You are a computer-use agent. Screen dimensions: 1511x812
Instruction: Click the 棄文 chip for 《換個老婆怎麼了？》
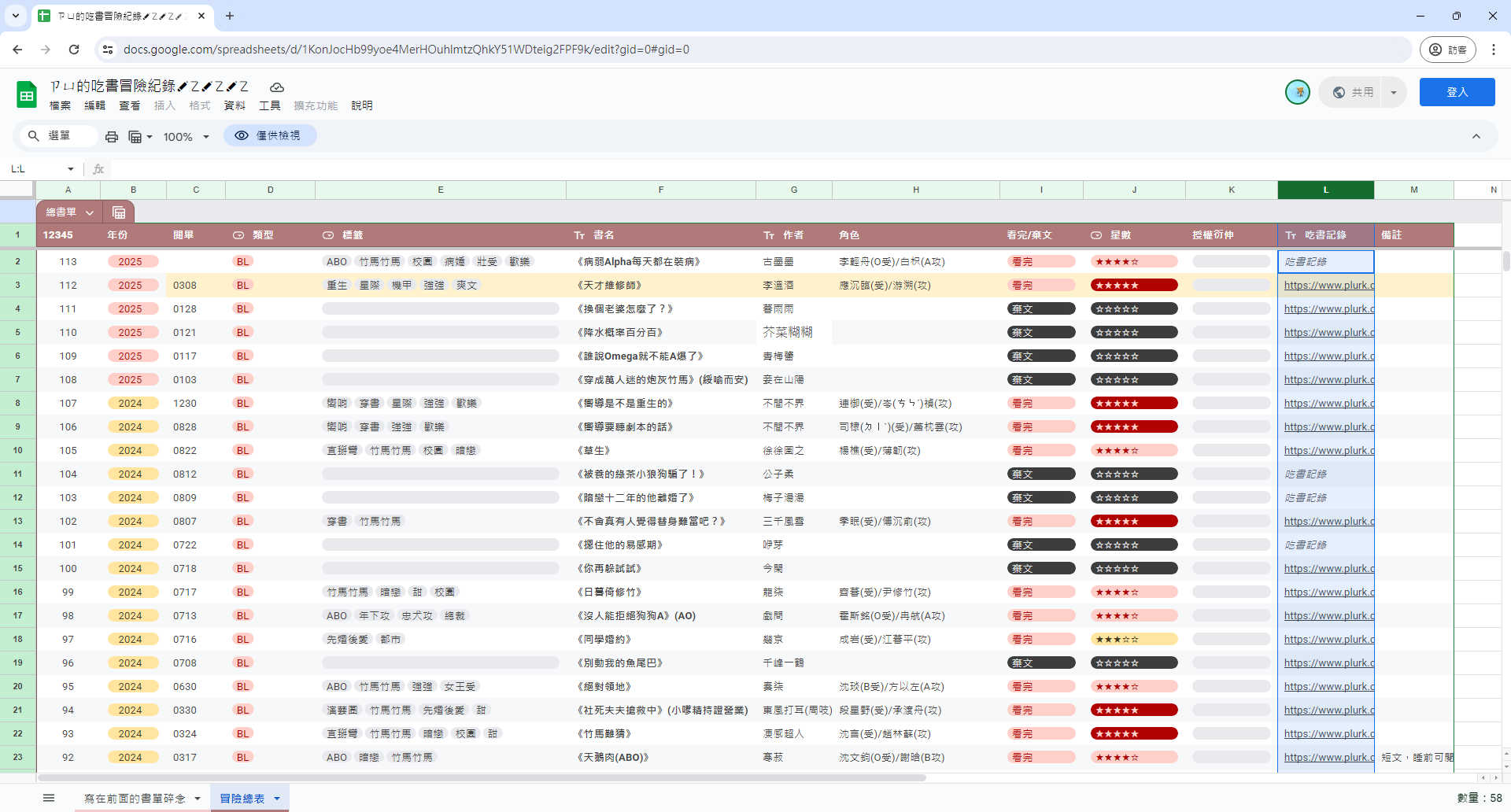(x=1041, y=308)
